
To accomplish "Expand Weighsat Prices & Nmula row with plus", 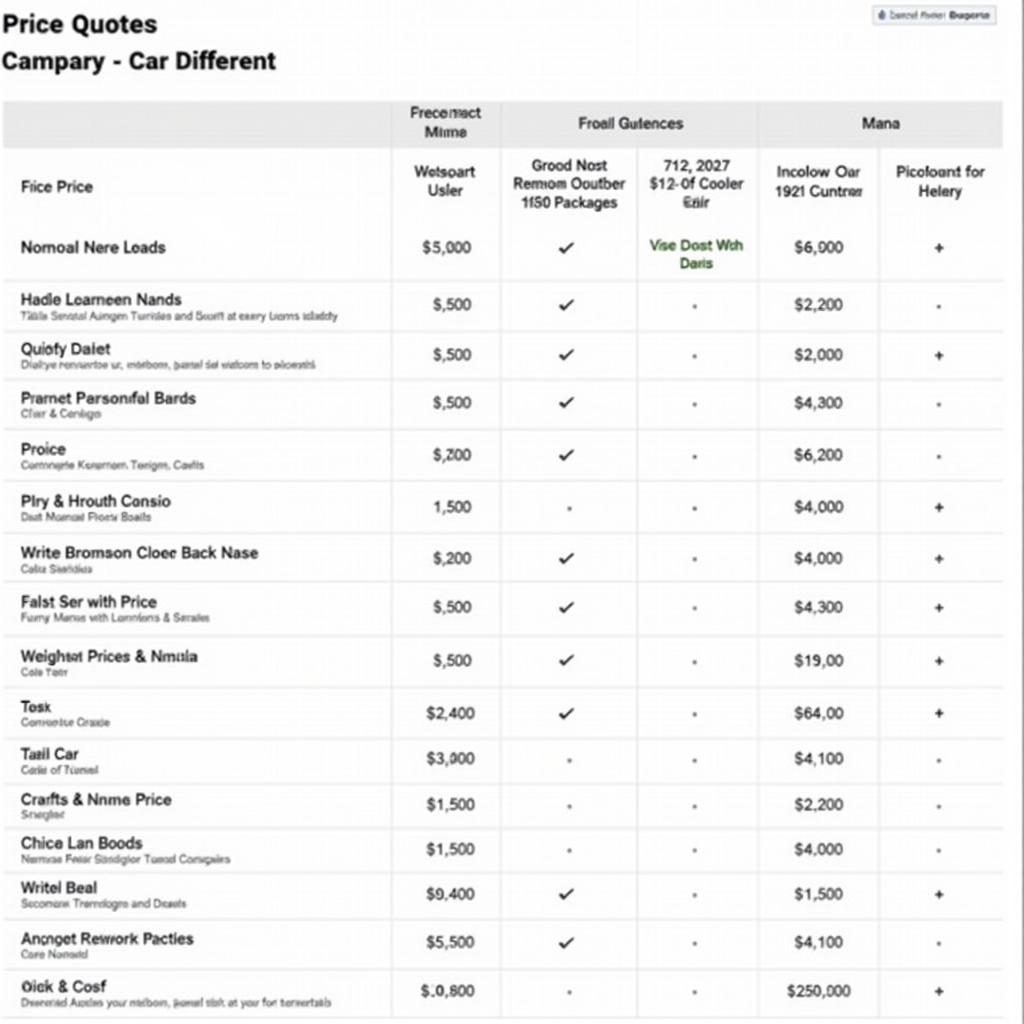I will [939, 661].
